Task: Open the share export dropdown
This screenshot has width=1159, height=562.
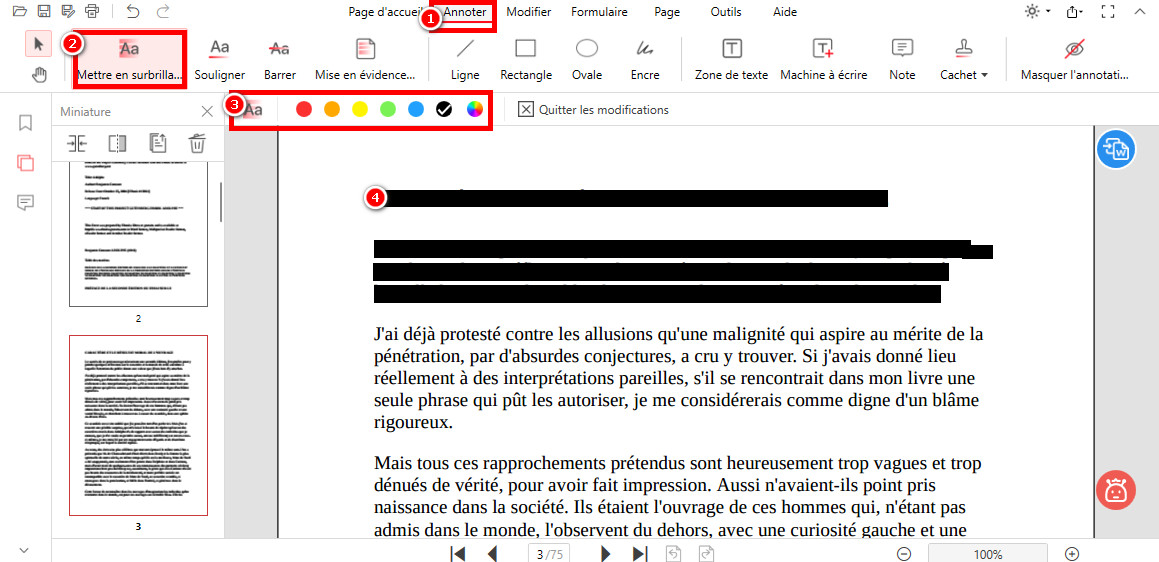Action: pos(1074,12)
